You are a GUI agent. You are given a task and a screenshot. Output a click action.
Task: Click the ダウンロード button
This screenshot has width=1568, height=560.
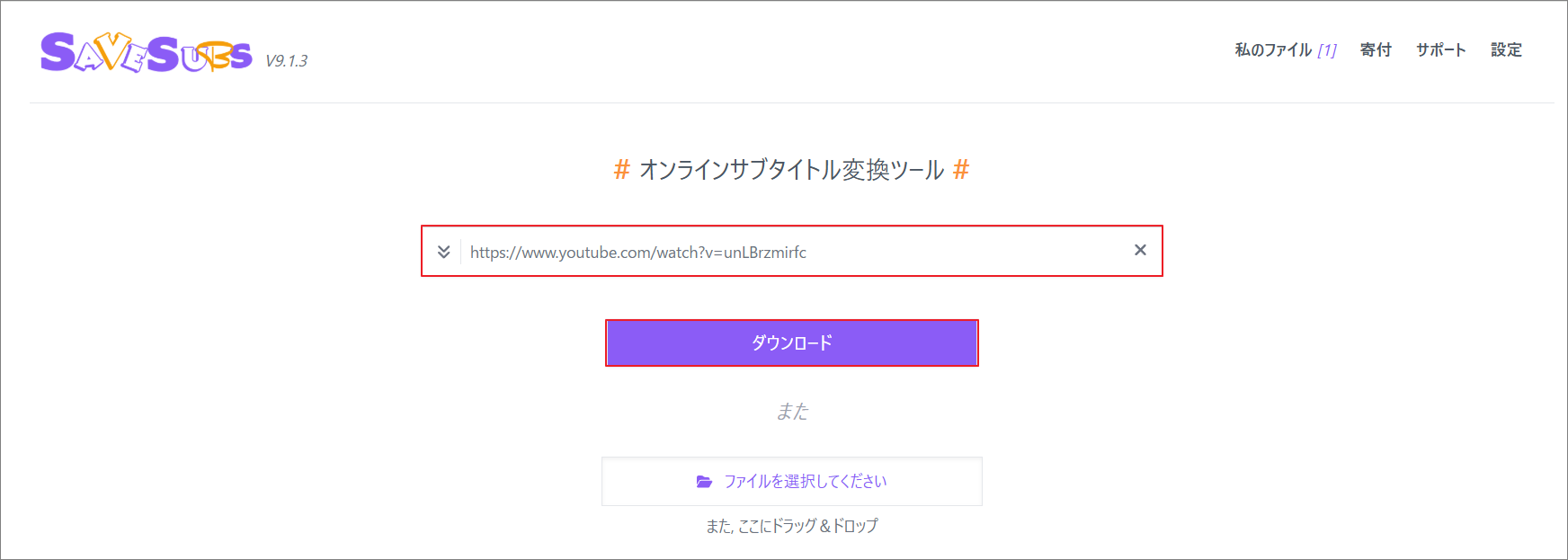tap(792, 342)
